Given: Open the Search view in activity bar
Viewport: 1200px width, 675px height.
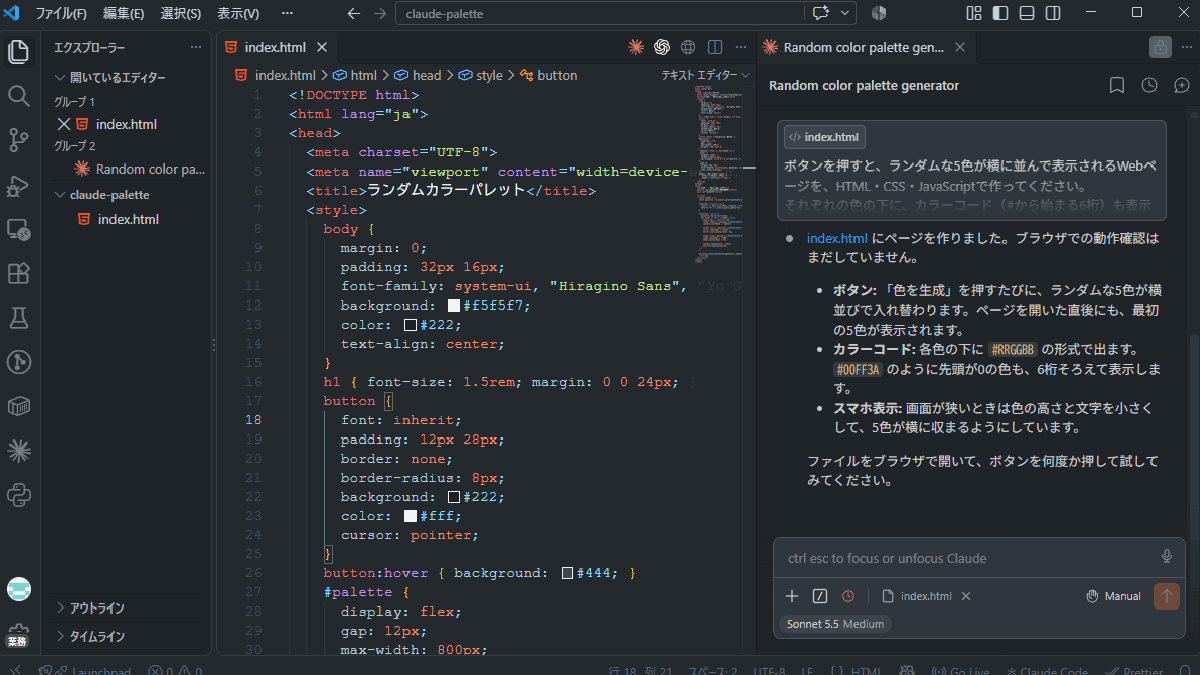Looking at the screenshot, I should coord(19,95).
